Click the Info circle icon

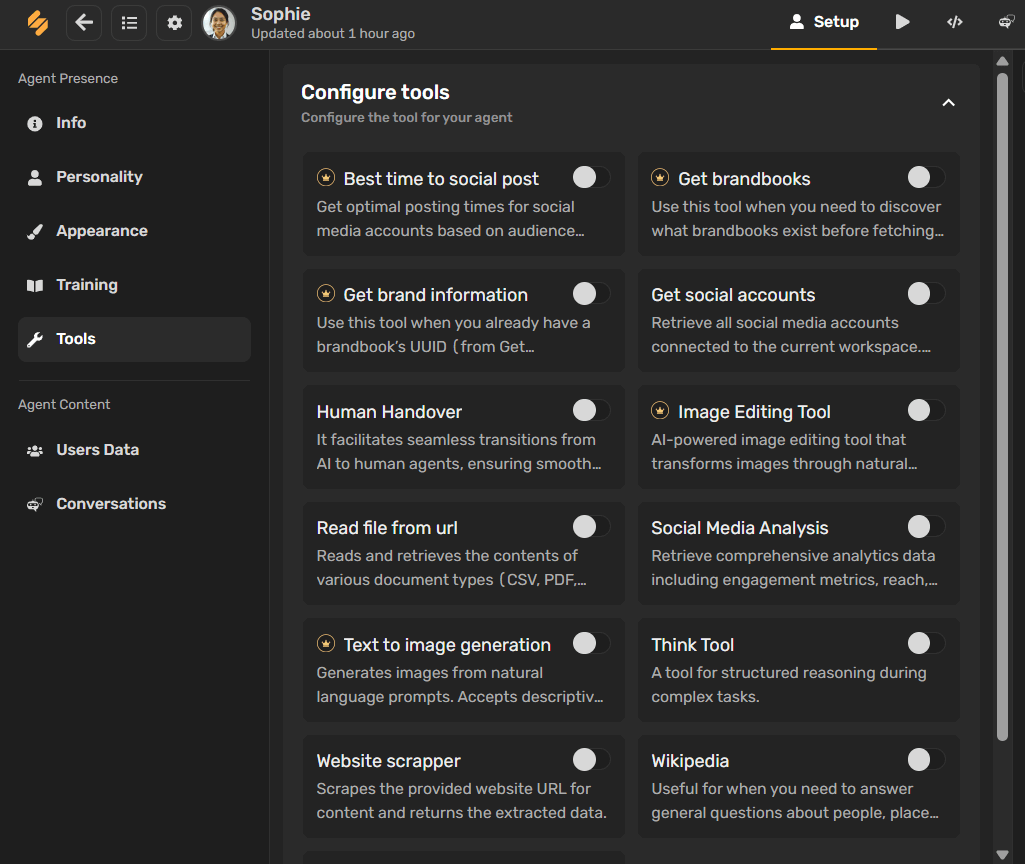35,124
